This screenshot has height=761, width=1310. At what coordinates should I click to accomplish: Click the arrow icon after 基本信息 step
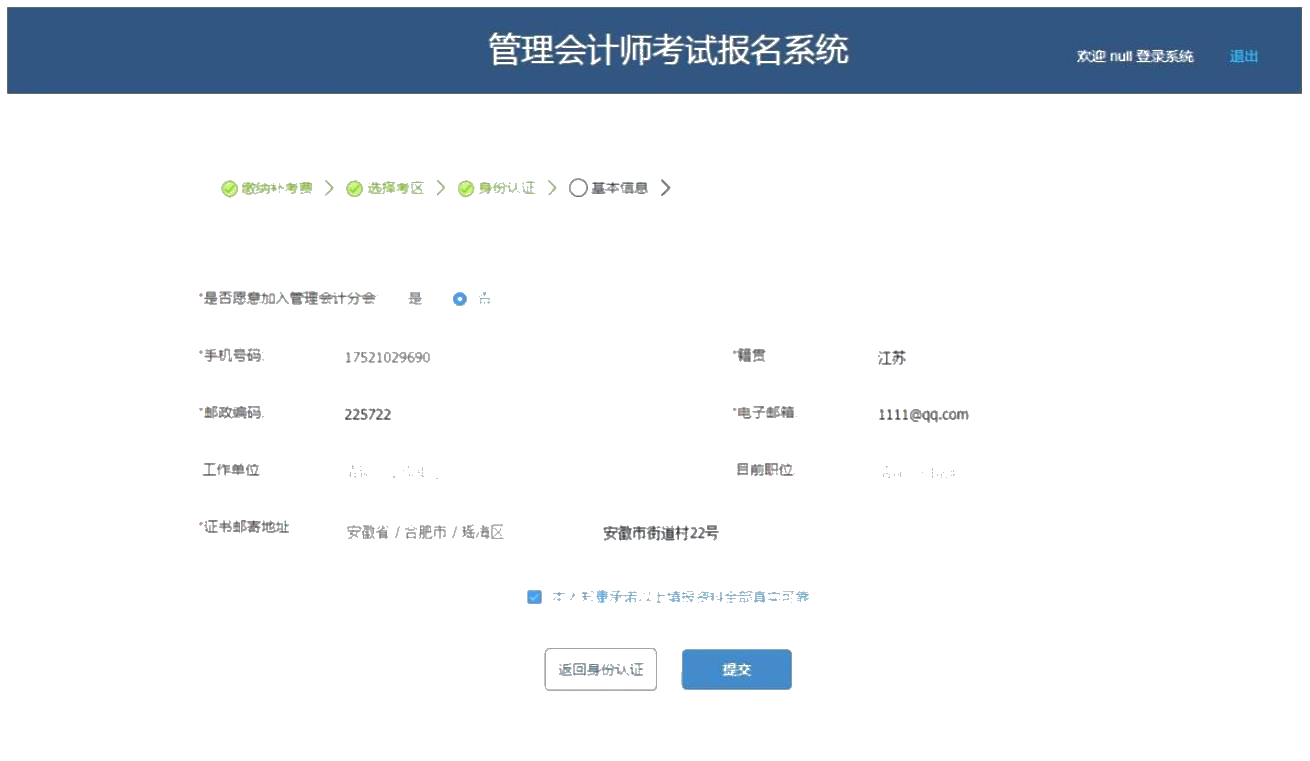coord(667,187)
